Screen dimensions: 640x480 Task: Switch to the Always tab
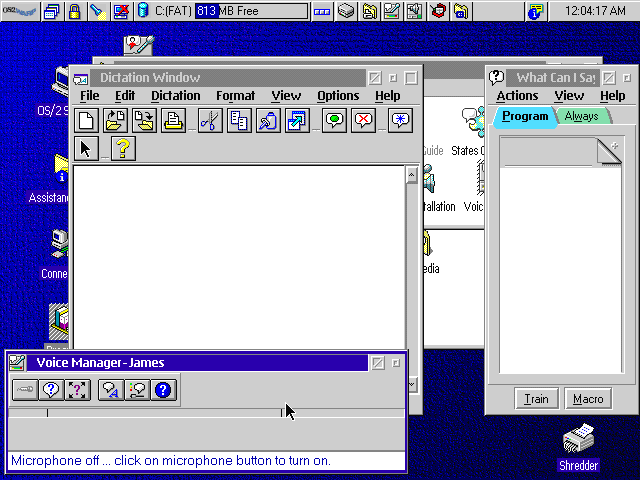pos(581,117)
